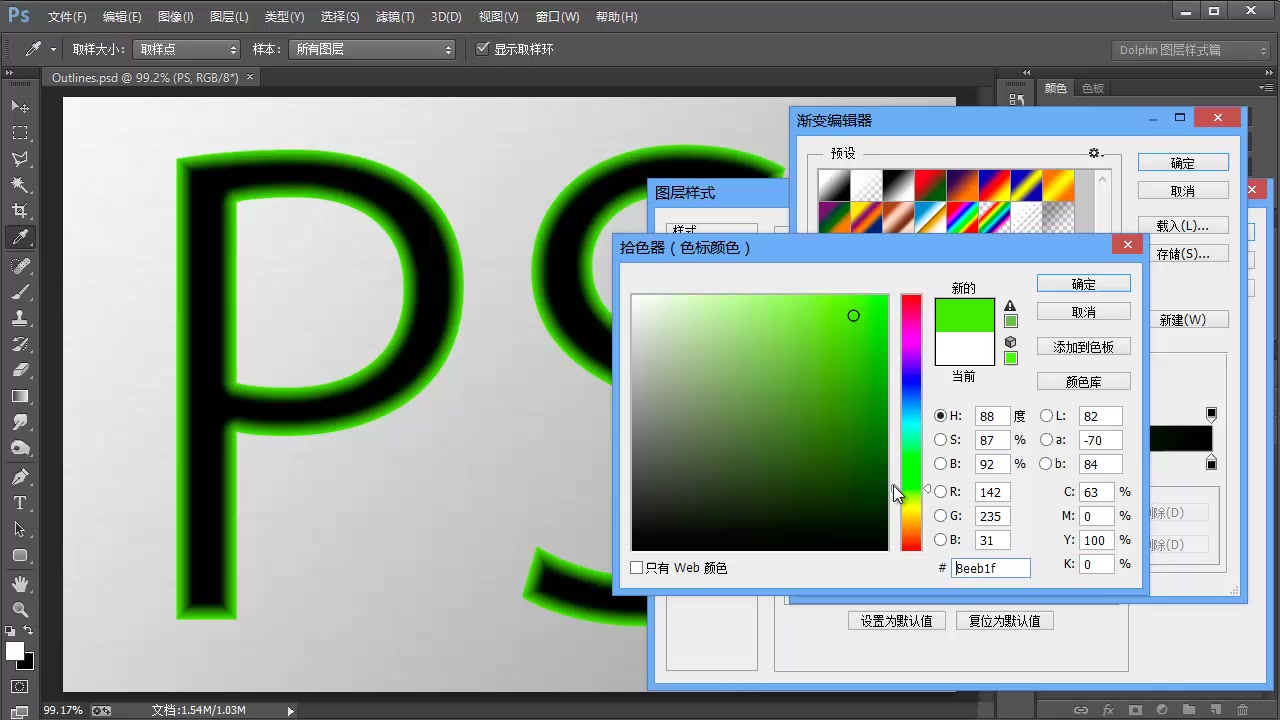The height and width of the screenshot is (720, 1280).
Task: Select the Hand tool
Action: pyautogui.click(x=20, y=584)
